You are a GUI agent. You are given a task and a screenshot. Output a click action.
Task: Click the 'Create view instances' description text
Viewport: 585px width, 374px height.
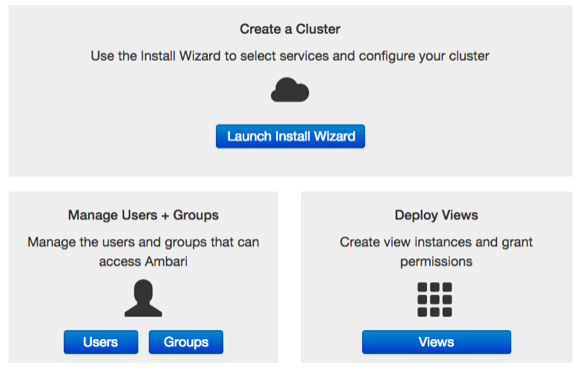pyautogui.click(x=436, y=252)
